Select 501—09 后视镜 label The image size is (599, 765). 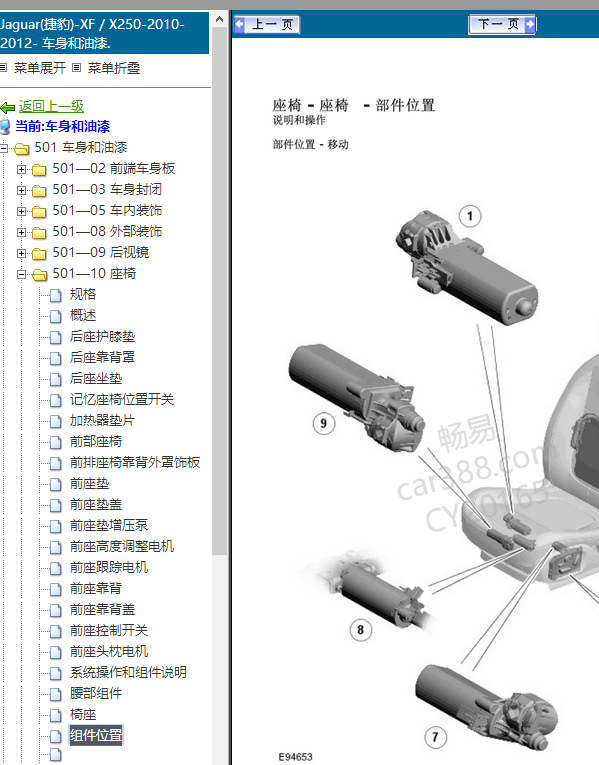point(100,252)
